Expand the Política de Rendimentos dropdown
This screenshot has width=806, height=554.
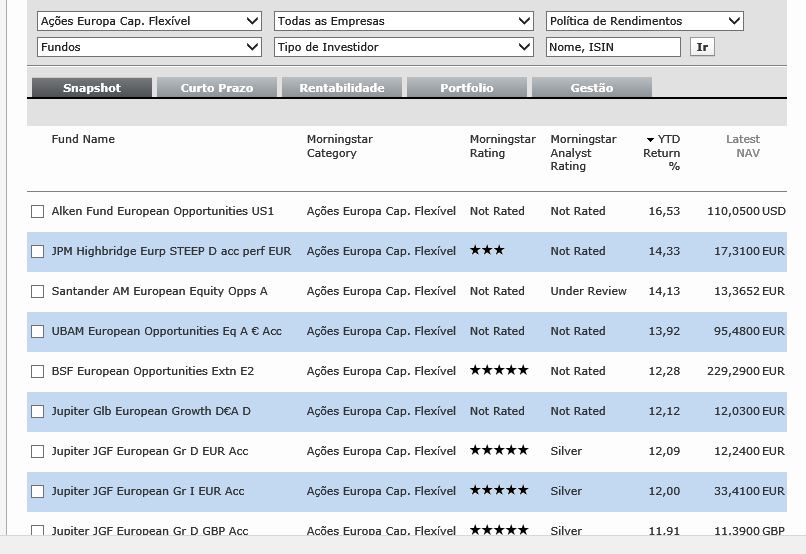pos(645,21)
